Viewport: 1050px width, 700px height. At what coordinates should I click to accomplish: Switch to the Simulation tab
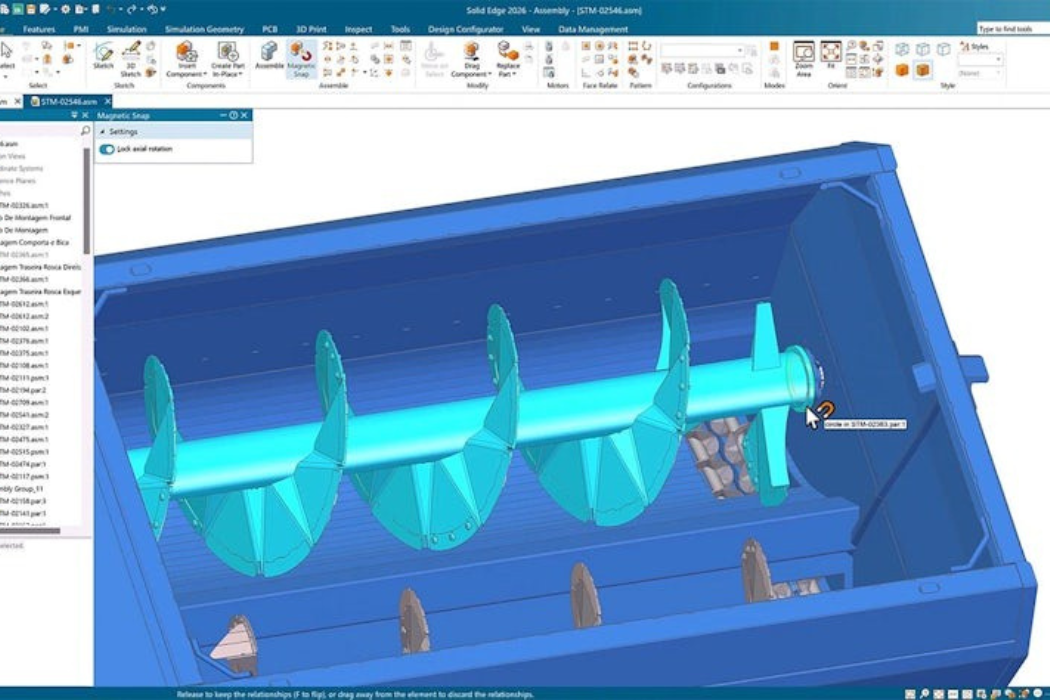pyautogui.click(x=127, y=29)
